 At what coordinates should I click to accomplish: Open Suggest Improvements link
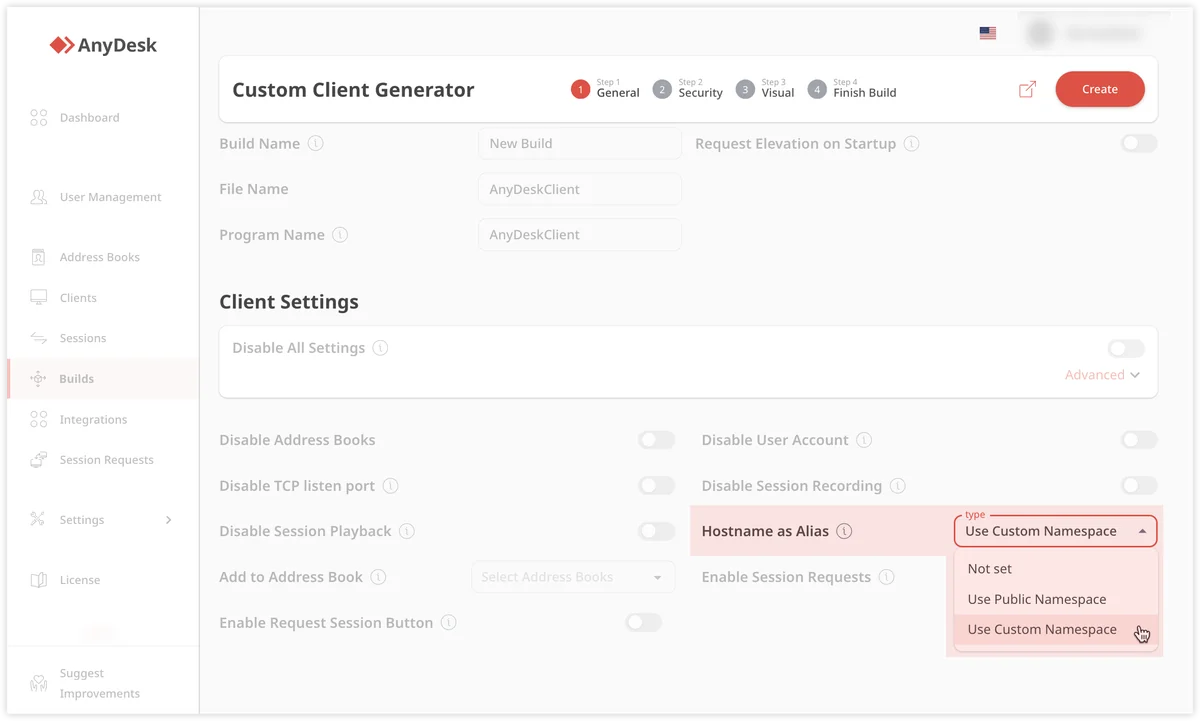(99, 684)
